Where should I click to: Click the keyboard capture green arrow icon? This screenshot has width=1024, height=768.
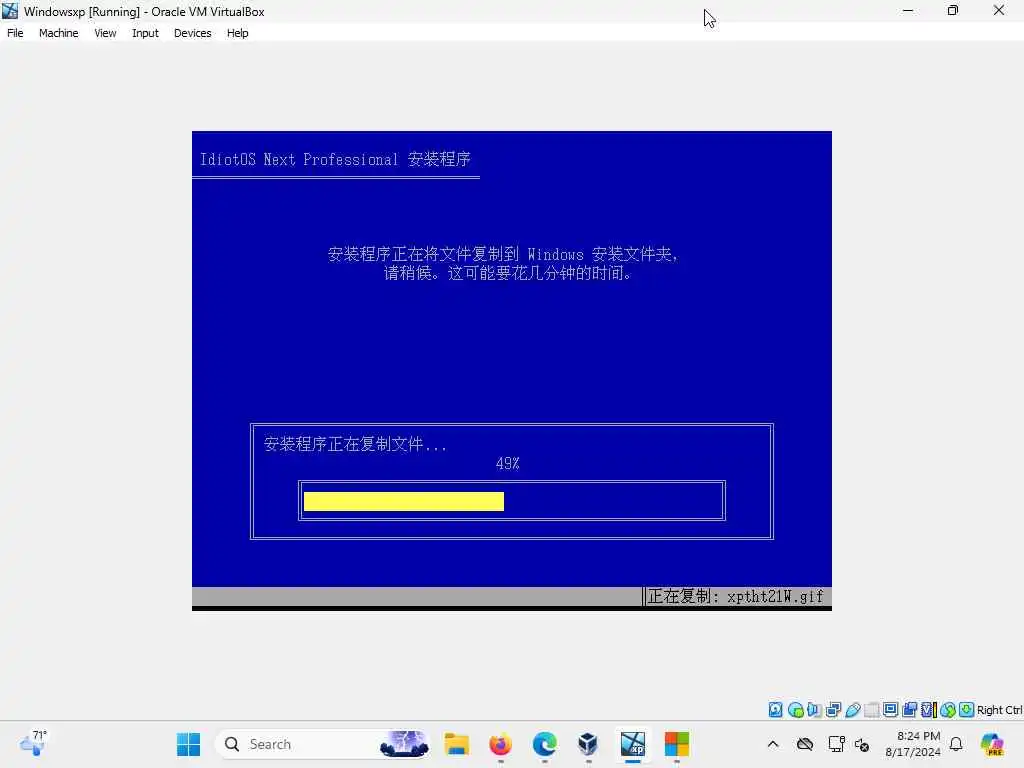[967, 710]
